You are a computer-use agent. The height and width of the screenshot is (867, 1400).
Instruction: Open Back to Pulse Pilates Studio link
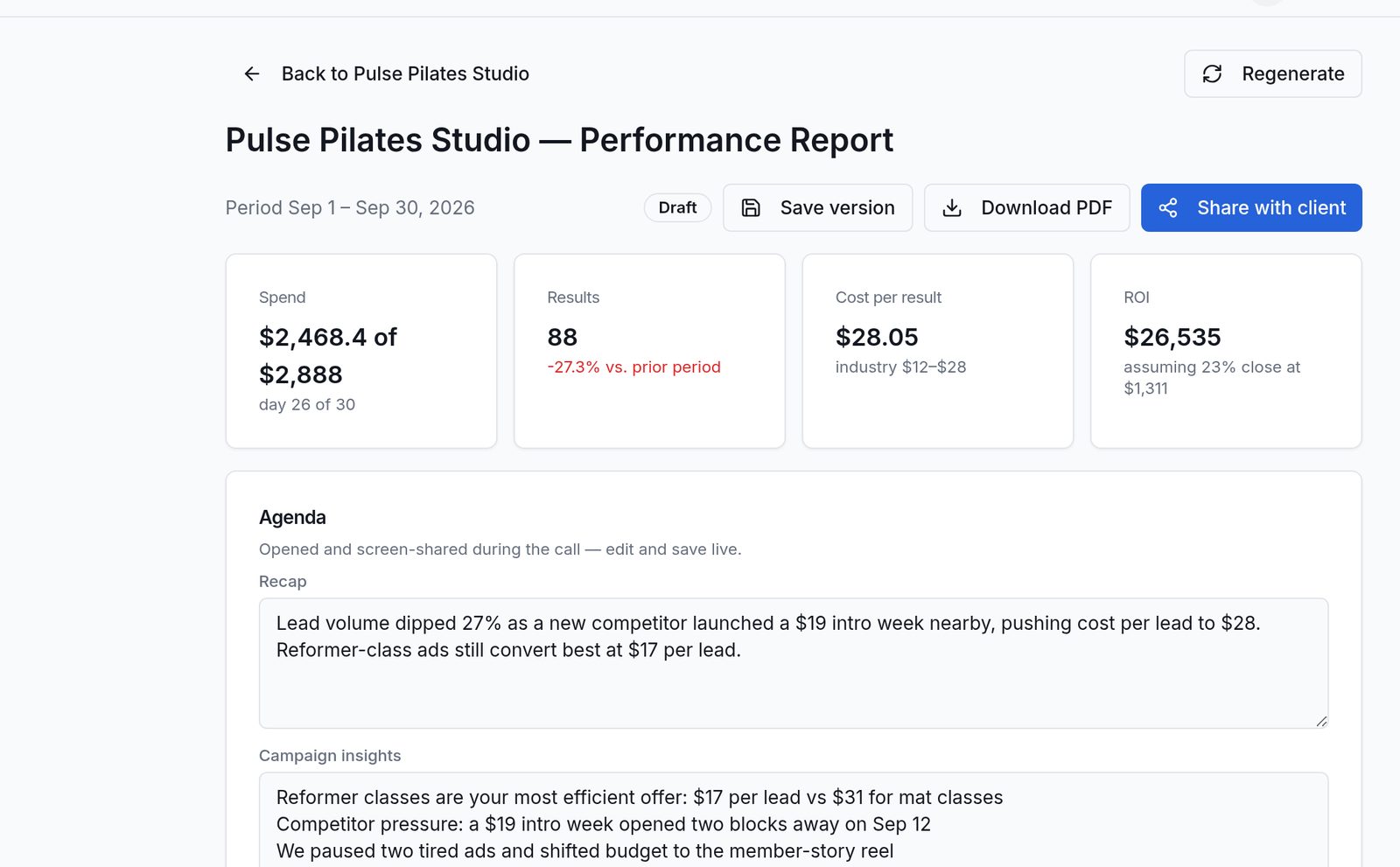[x=386, y=73]
